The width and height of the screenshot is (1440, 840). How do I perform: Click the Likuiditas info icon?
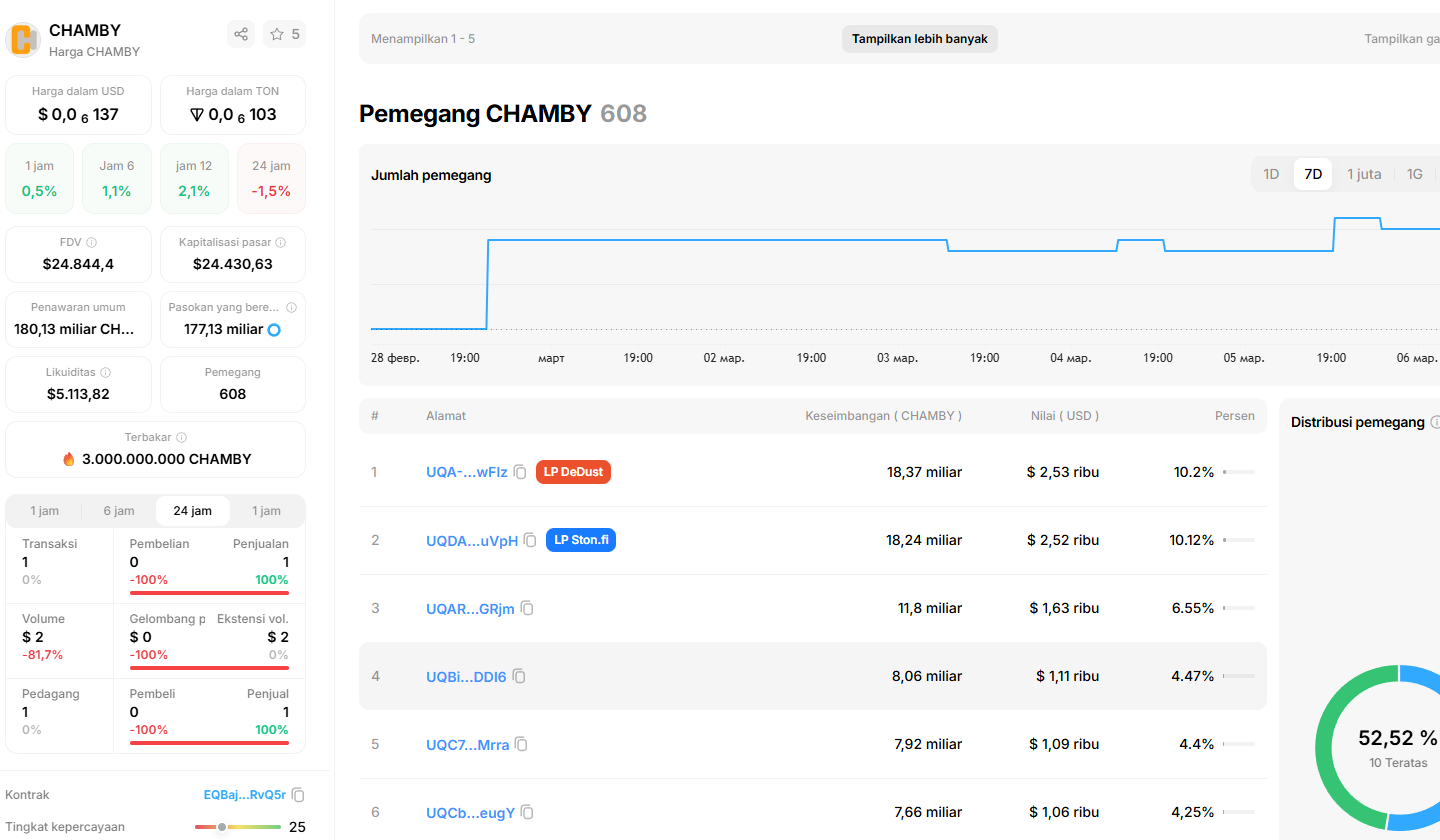point(106,372)
